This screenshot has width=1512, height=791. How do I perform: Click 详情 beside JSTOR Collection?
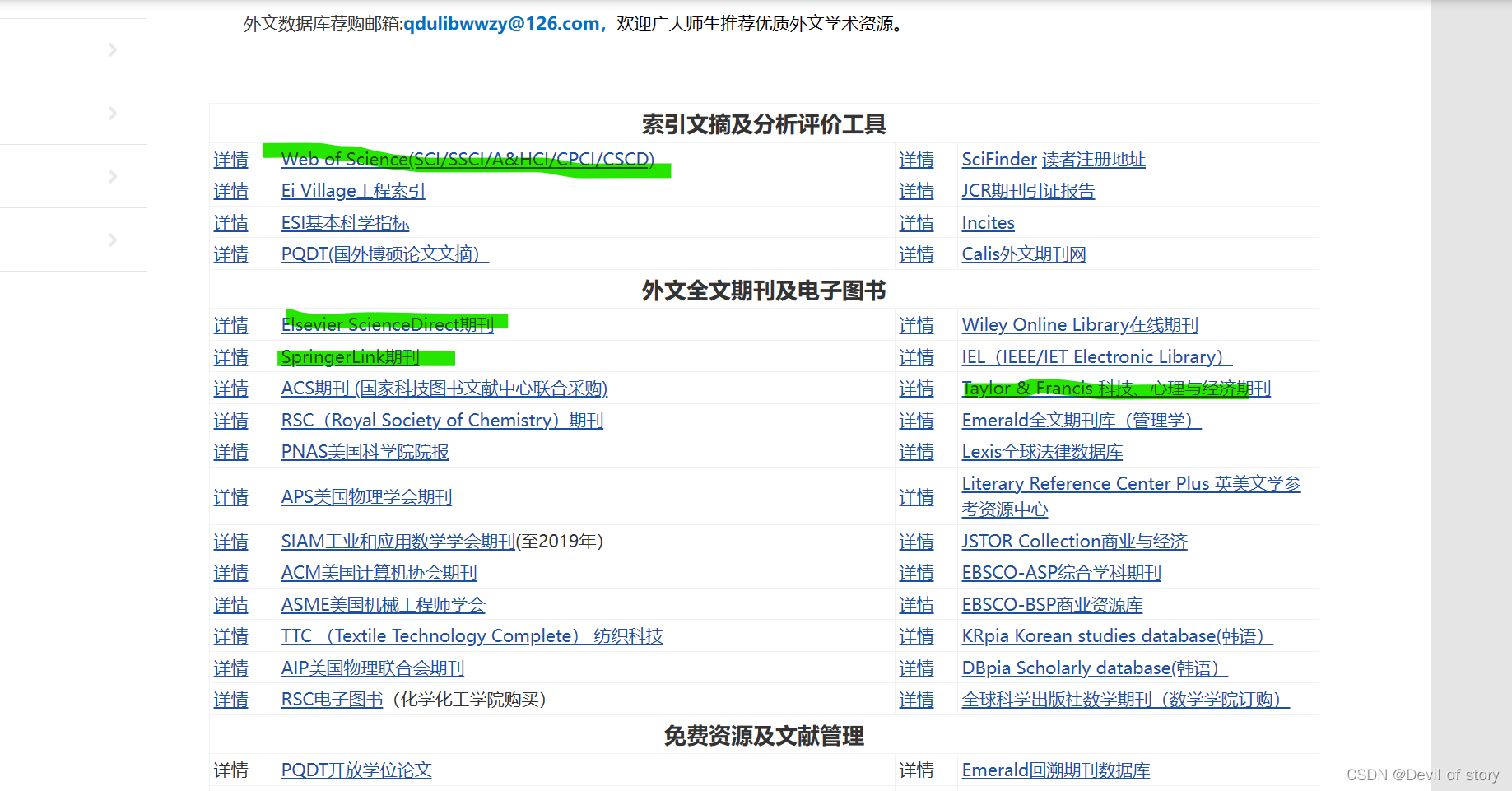point(916,542)
